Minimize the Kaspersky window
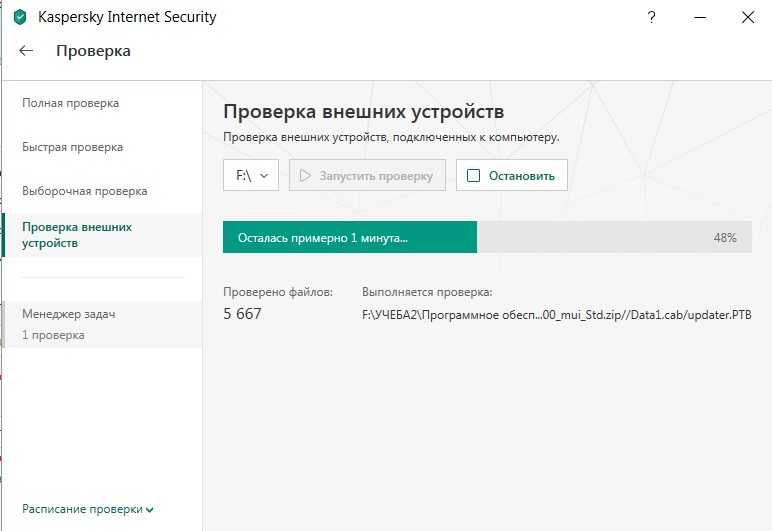This screenshot has height=531, width=772. click(700, 17)
